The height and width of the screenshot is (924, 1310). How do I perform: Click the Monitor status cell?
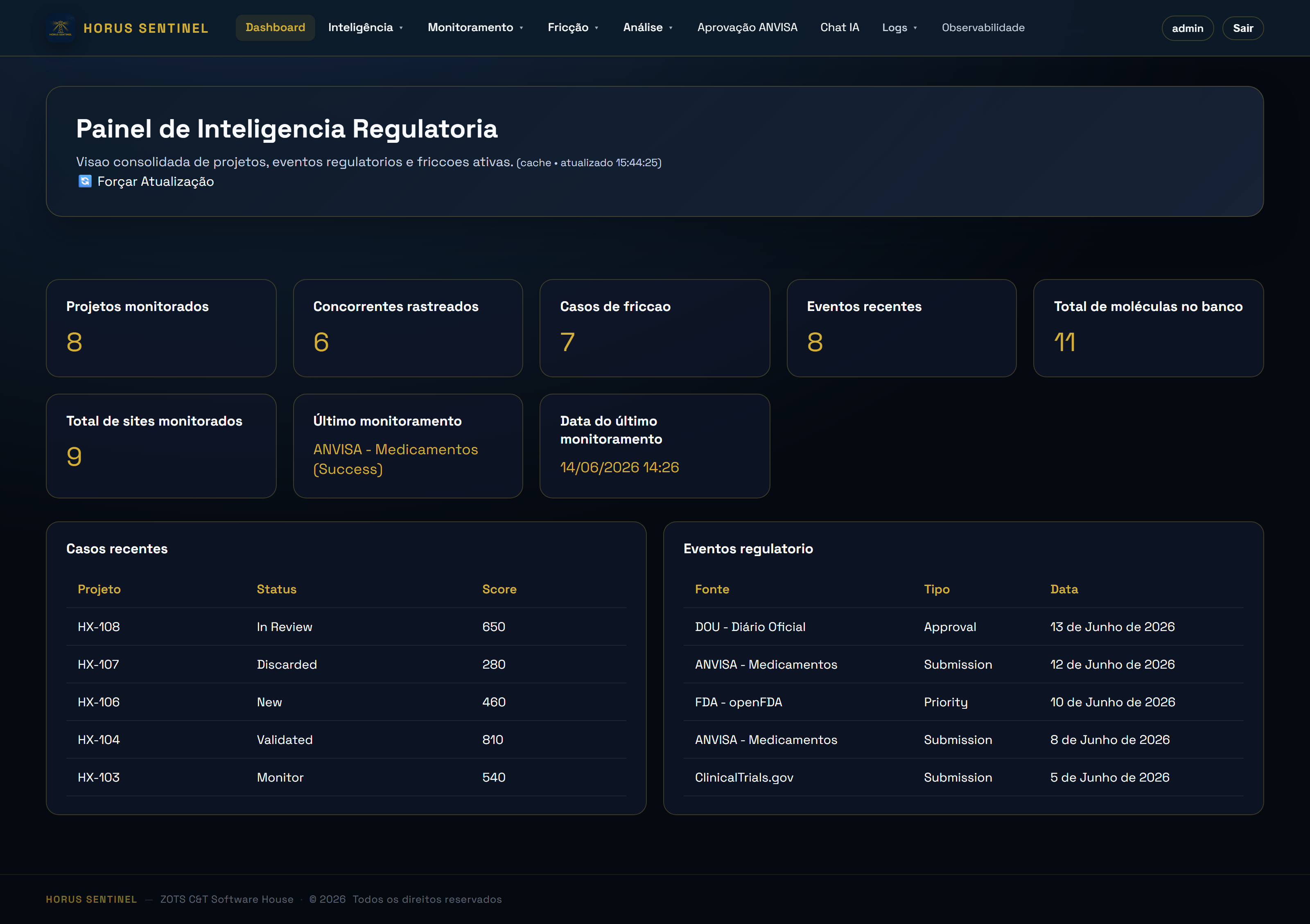(280, 778)
